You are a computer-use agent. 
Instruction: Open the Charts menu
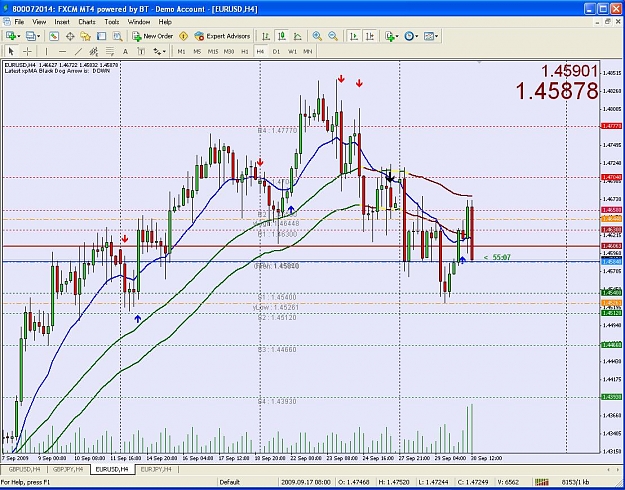[87, 22]
